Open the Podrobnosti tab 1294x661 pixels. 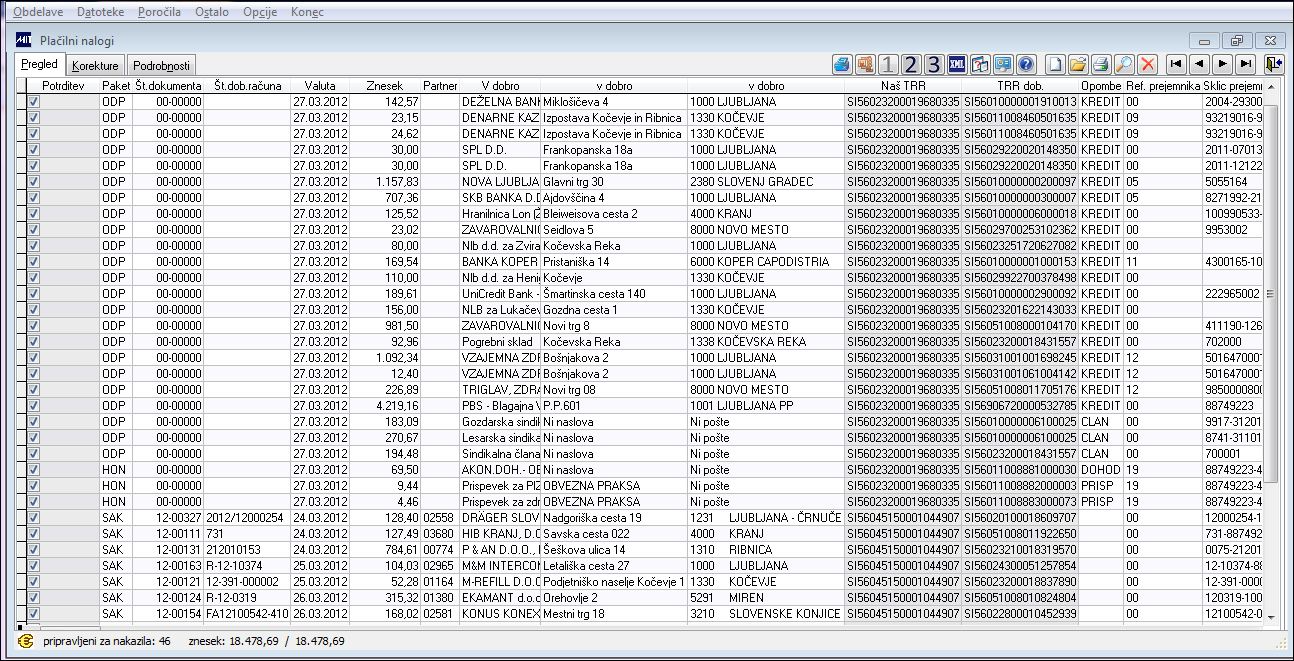click(x=162, y=65)
